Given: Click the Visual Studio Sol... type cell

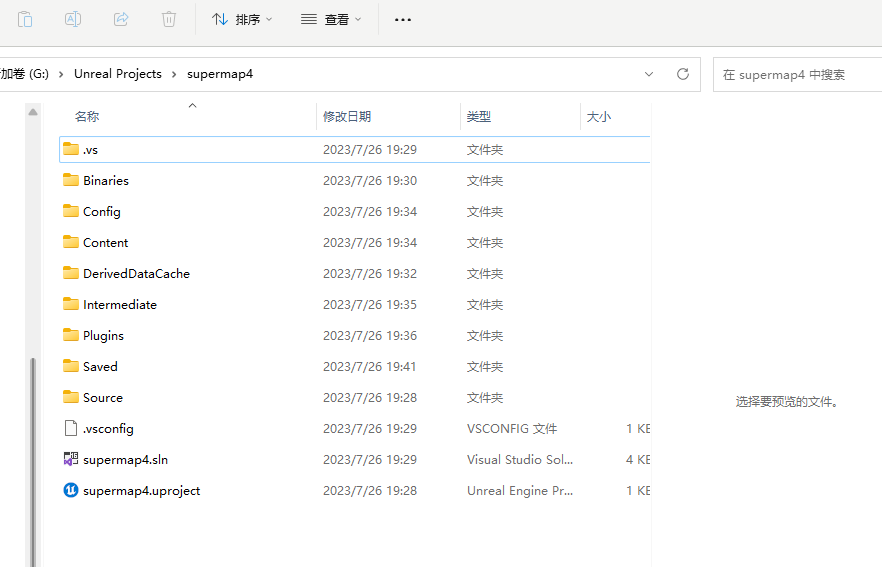Looking at the screenshot, I should 520,460.
